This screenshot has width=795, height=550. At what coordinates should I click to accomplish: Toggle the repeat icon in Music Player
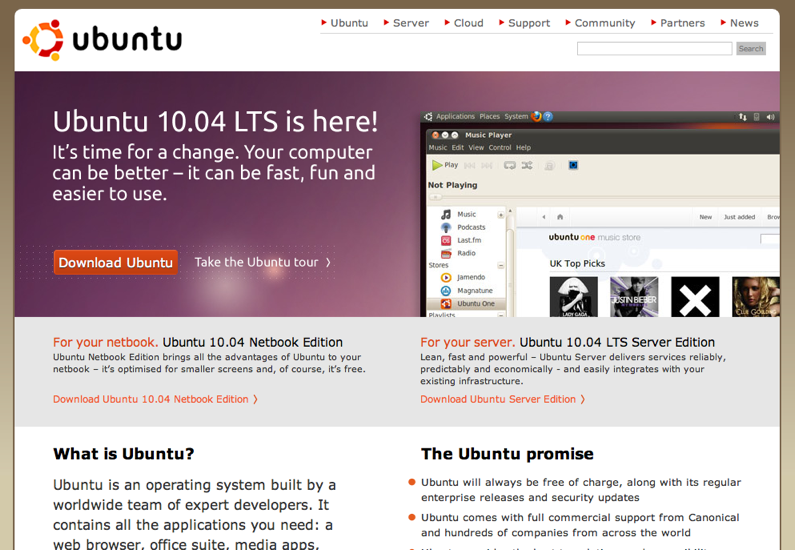pyautogui.click(x=510, y=166)
